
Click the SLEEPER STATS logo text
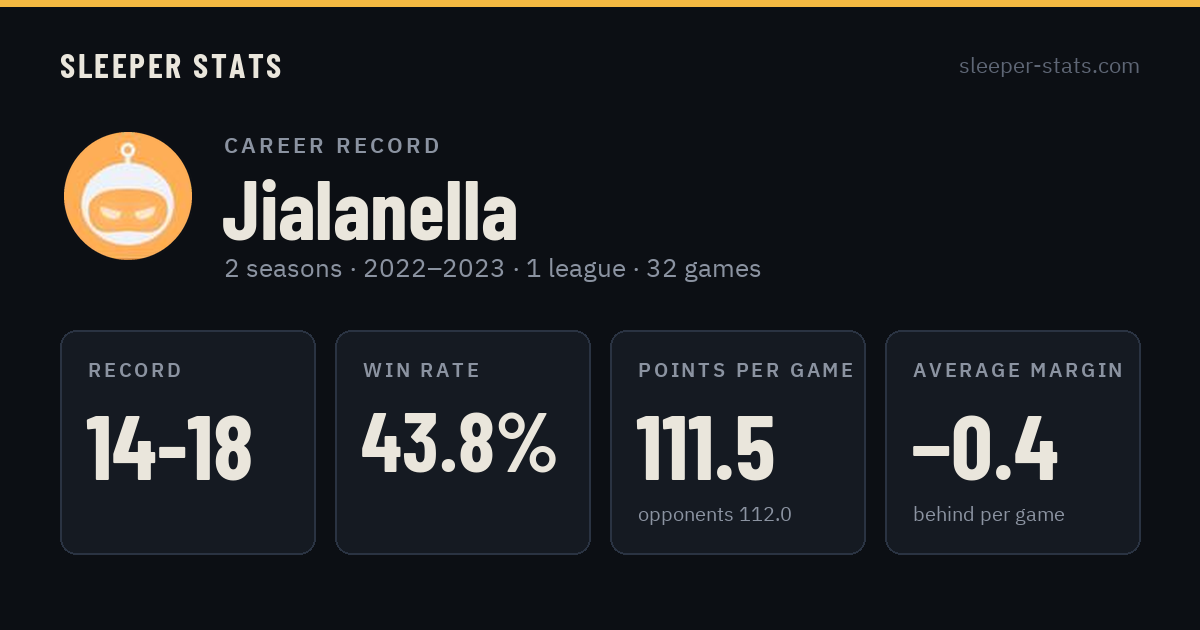tap(171, 66)
